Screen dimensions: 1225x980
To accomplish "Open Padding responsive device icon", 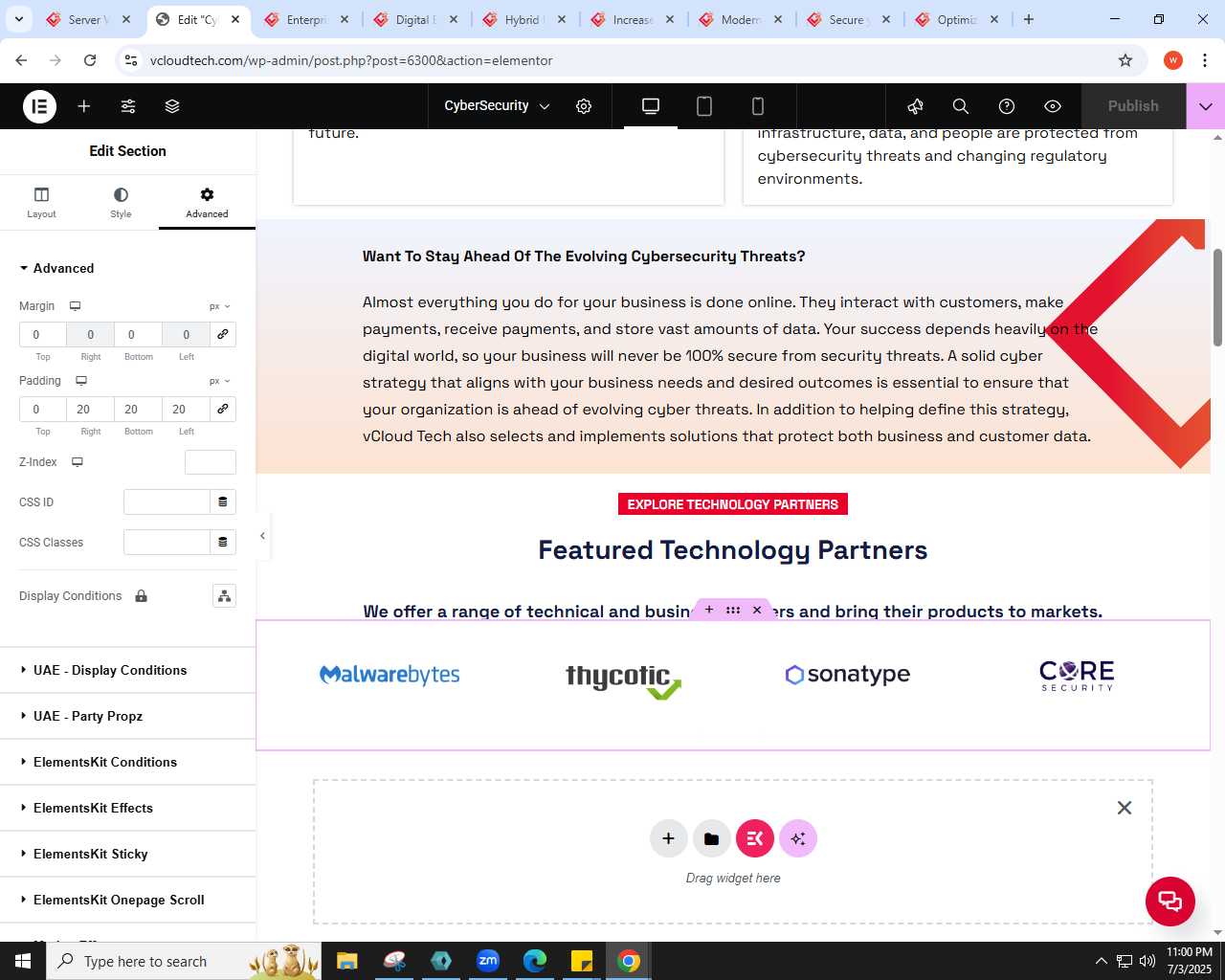I will tap(81, 381).
